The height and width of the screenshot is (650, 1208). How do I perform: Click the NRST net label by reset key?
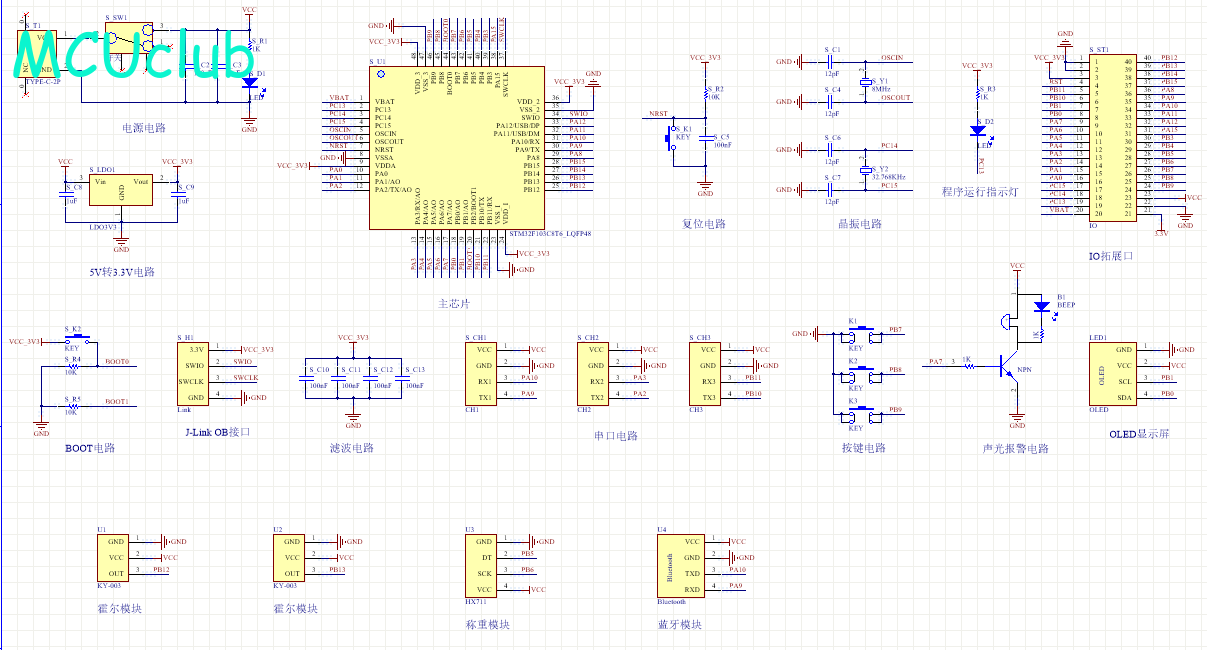point(658,114)
